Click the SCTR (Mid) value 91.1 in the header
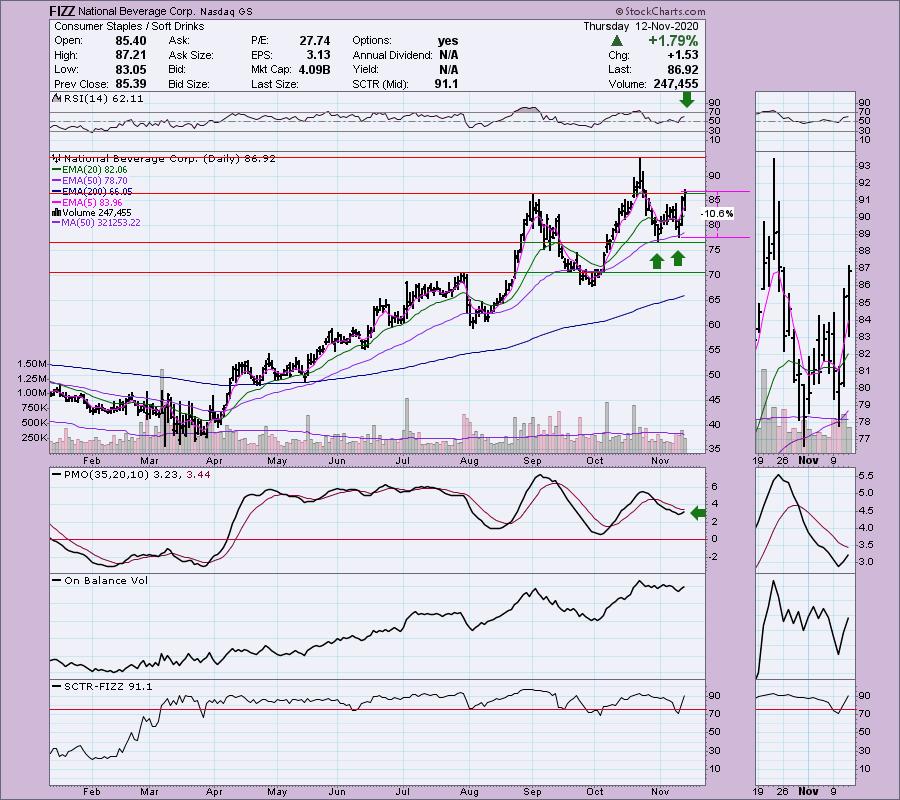 tap(446, 84)
